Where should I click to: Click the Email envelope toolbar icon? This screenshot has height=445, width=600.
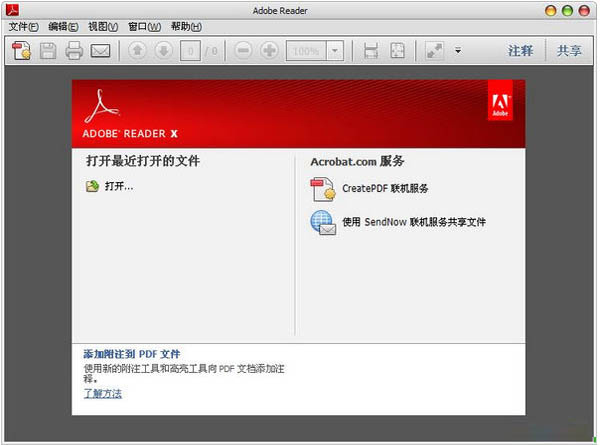coord(100,50)
